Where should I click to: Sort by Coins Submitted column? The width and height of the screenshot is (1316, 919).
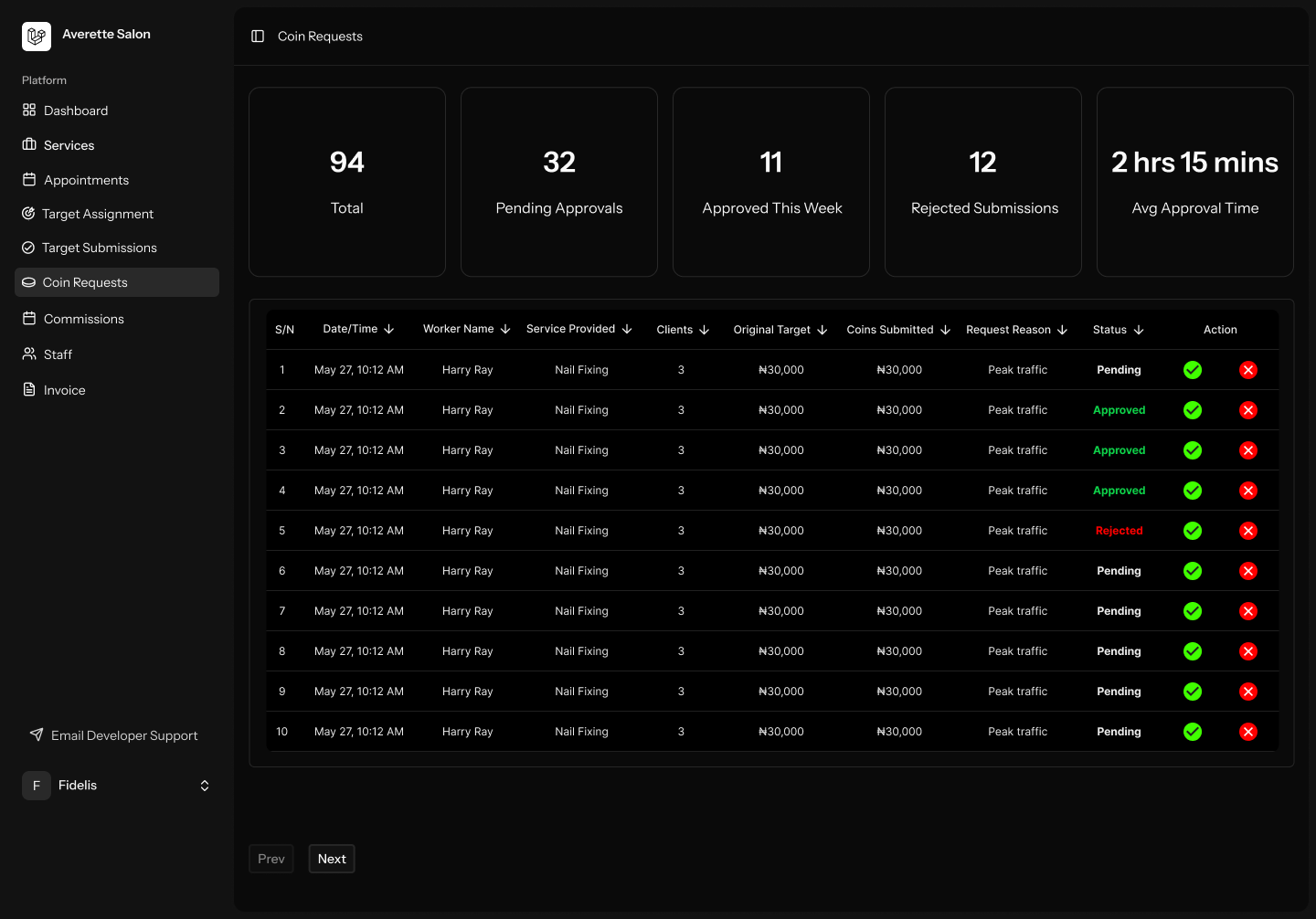coord(898,330)
